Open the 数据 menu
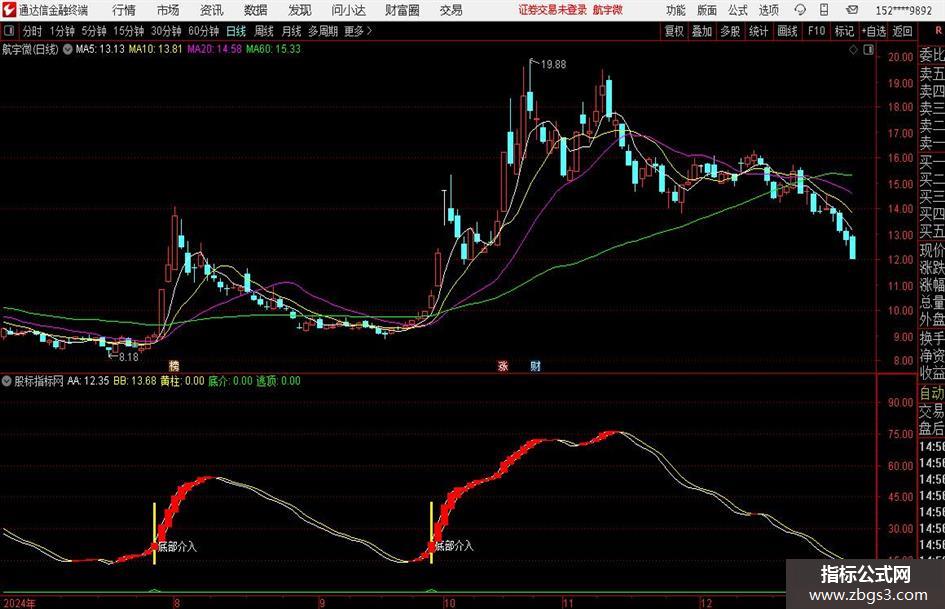This screenshot has width=945, height=609. point(256,10)
